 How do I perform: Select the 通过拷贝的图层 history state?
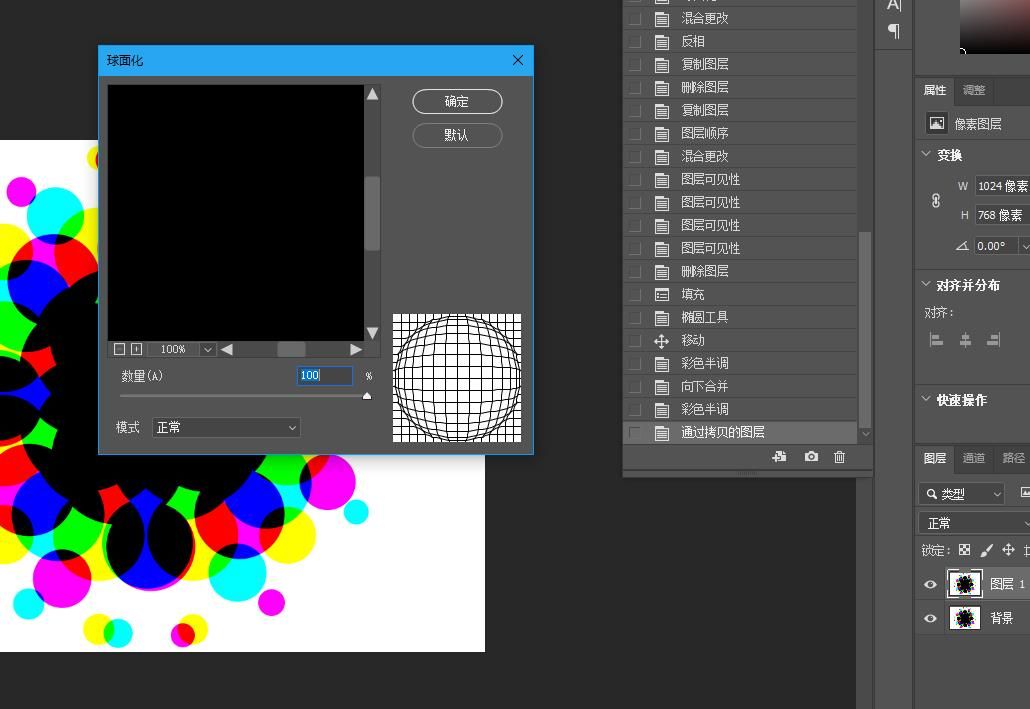point(740,432)
